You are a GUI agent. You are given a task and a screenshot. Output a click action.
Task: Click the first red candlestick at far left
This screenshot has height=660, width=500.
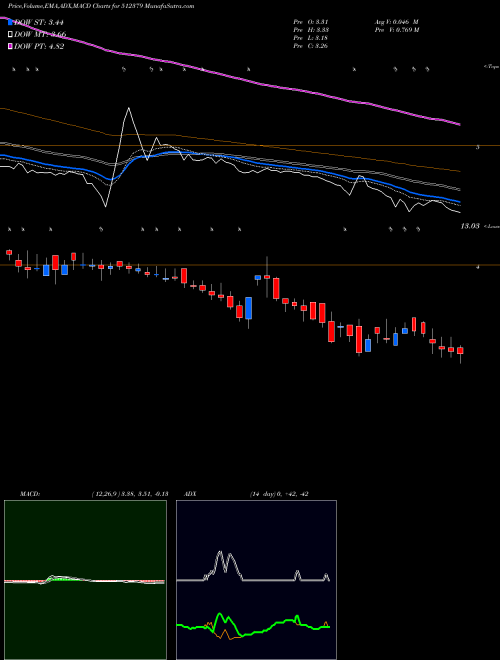point(9,253)
